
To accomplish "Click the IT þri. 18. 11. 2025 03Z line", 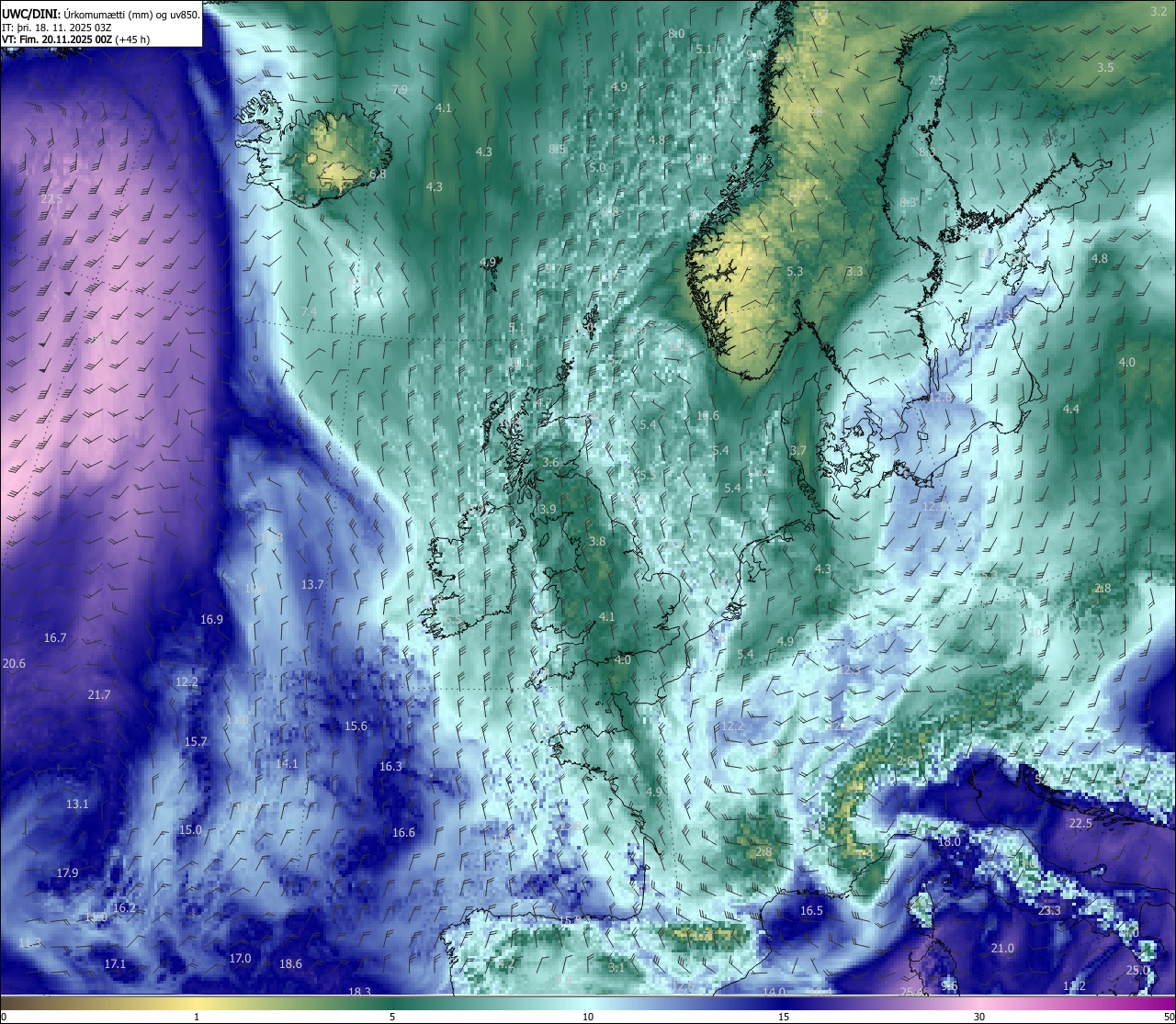I will click(x=56, y=27).
